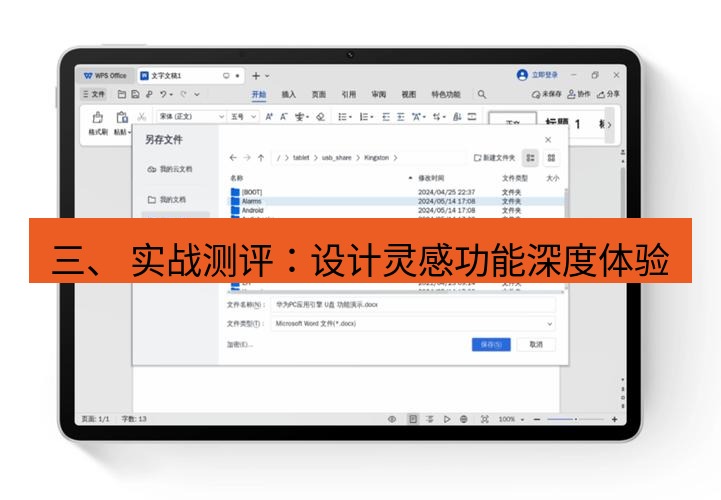Click the 协作 collaboration button
This screenshot has width=721, height=500.
[578, 94]
